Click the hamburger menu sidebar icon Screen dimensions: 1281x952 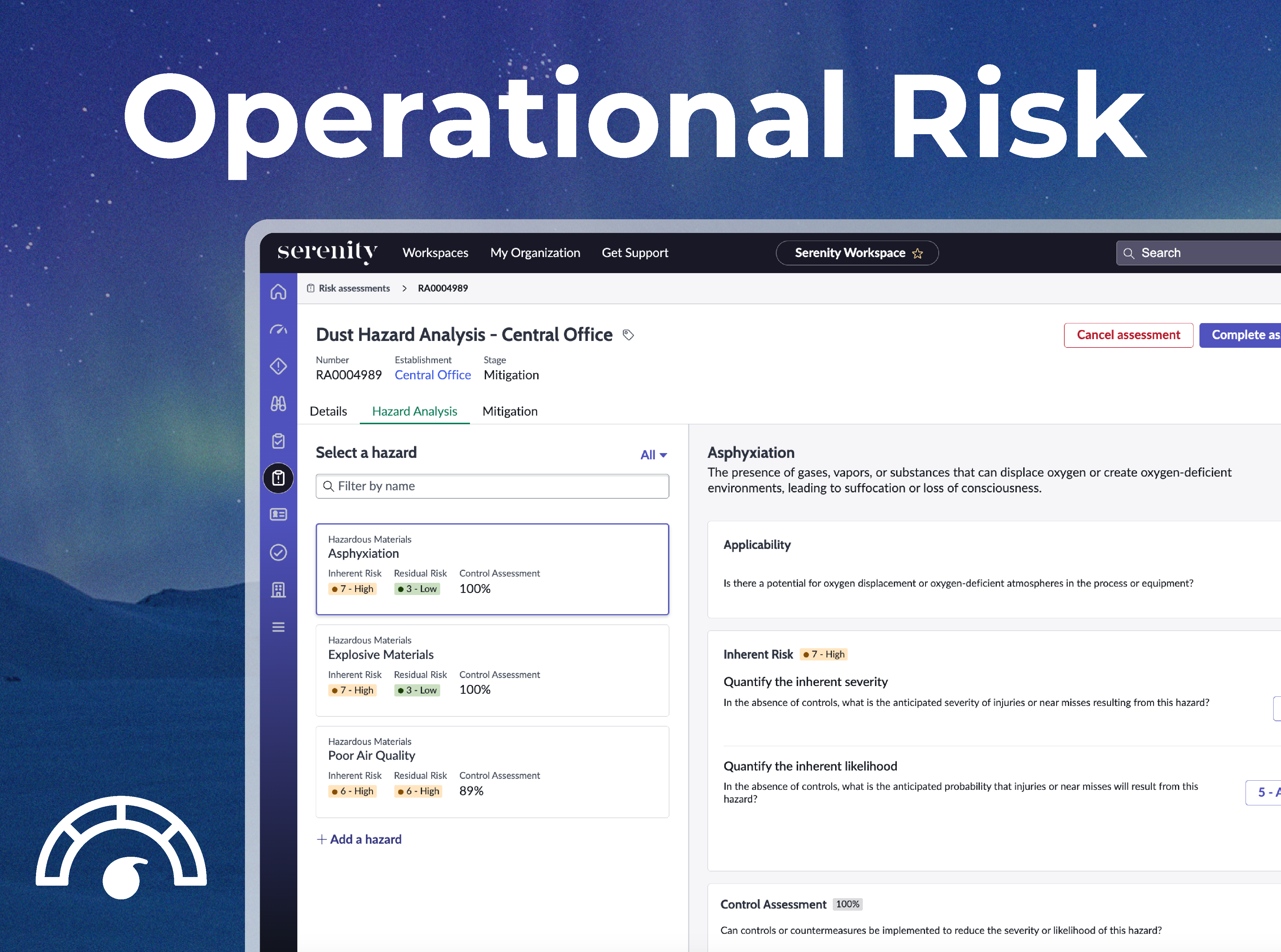click(x=279, y=627)
